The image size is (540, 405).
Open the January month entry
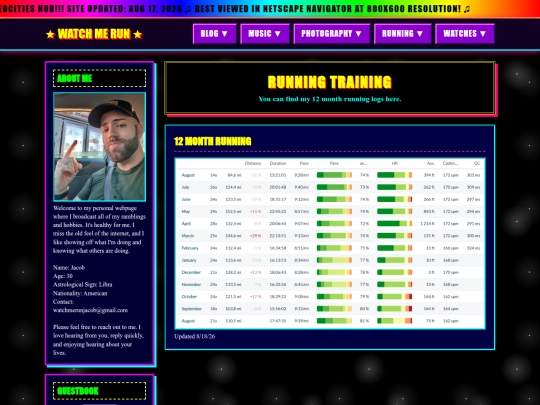coord(189,260)
